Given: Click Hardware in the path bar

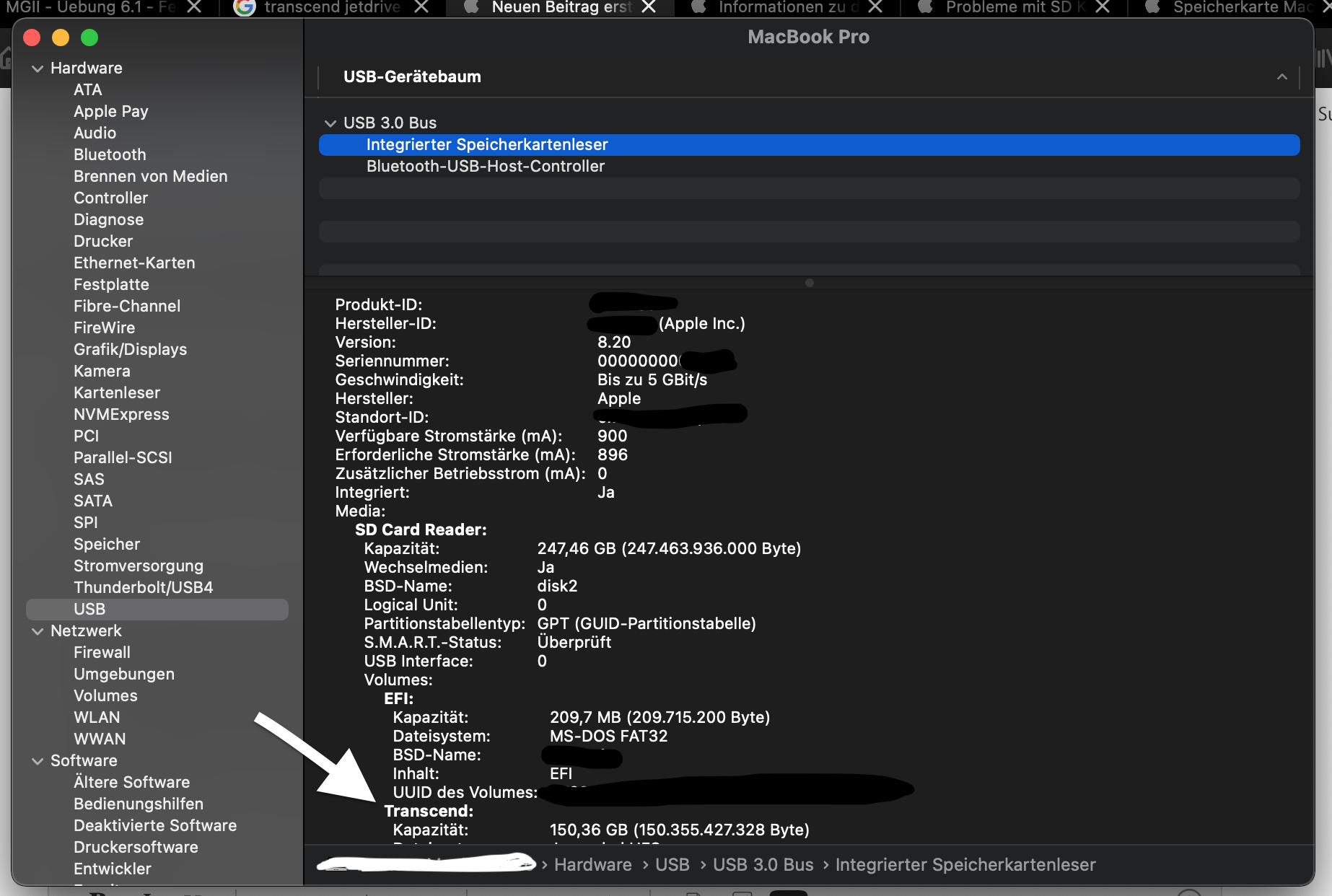Looking at the screenshot, I should coord(593,865).
